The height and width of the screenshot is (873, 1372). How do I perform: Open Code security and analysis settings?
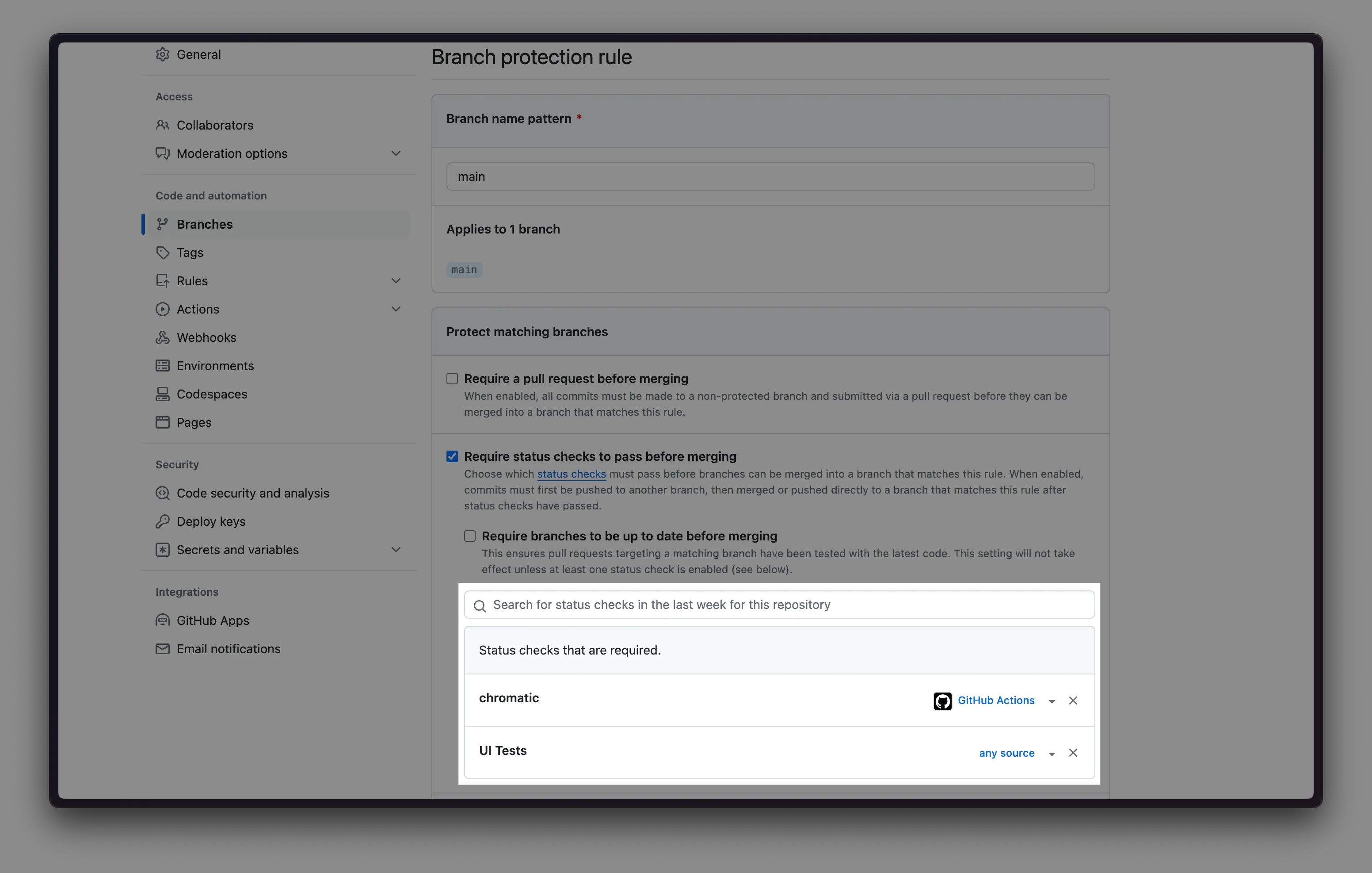(252, 493)
